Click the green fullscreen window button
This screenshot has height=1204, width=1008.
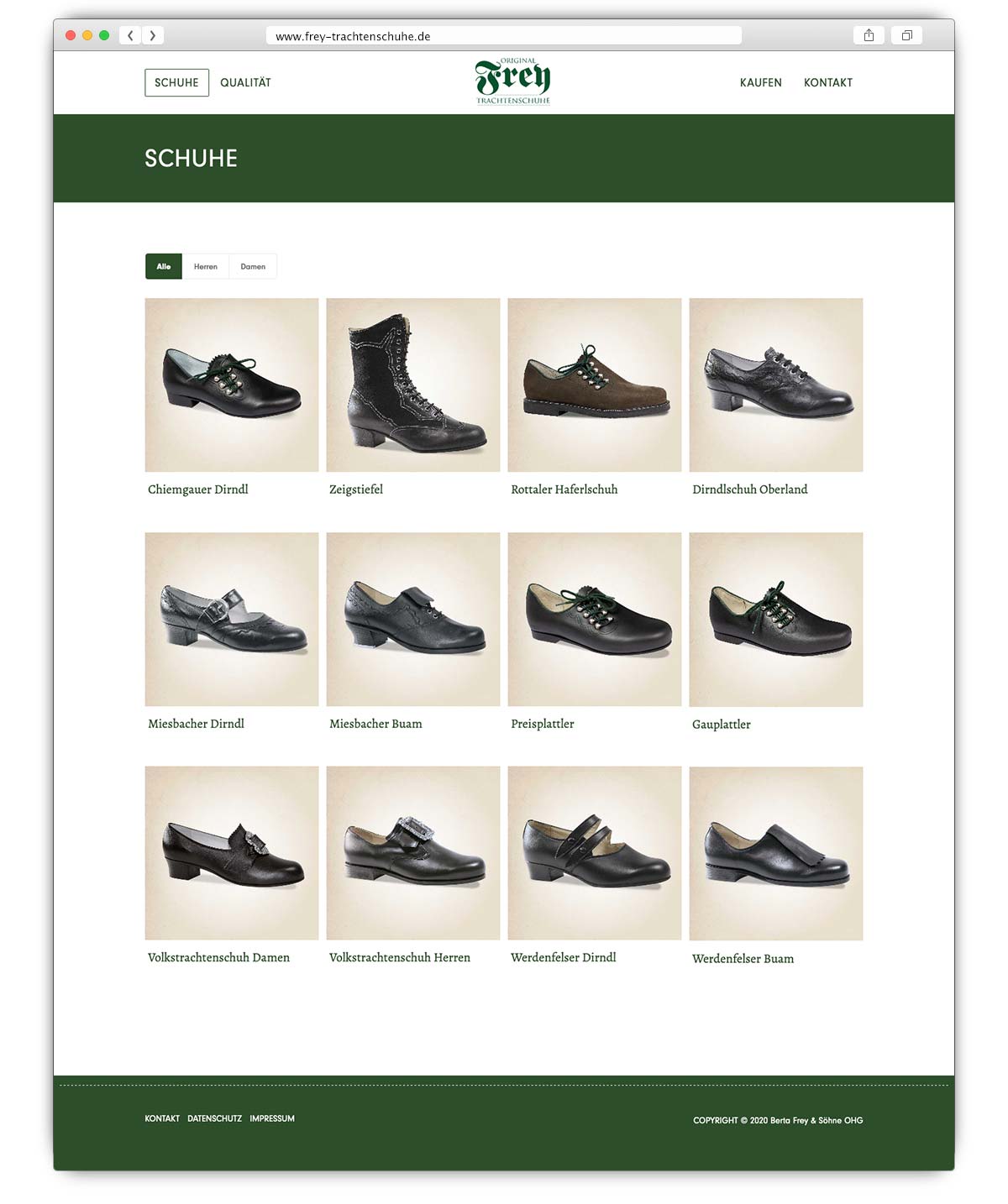104,35
